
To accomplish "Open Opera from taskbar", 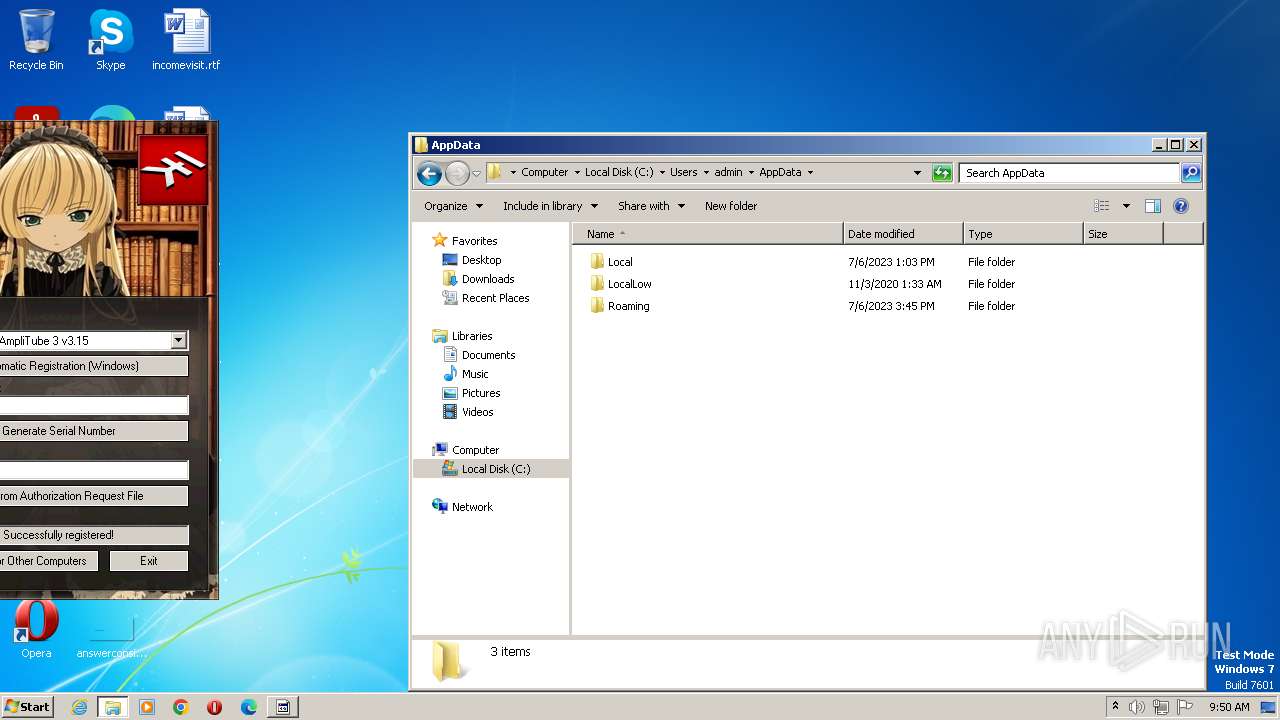I will (x=215, y=707).
